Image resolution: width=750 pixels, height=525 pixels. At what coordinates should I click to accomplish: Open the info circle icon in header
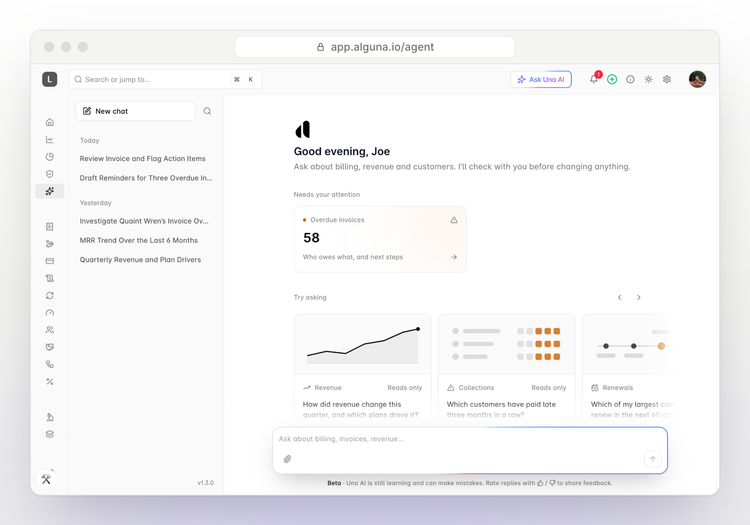(x=630, y=79)
